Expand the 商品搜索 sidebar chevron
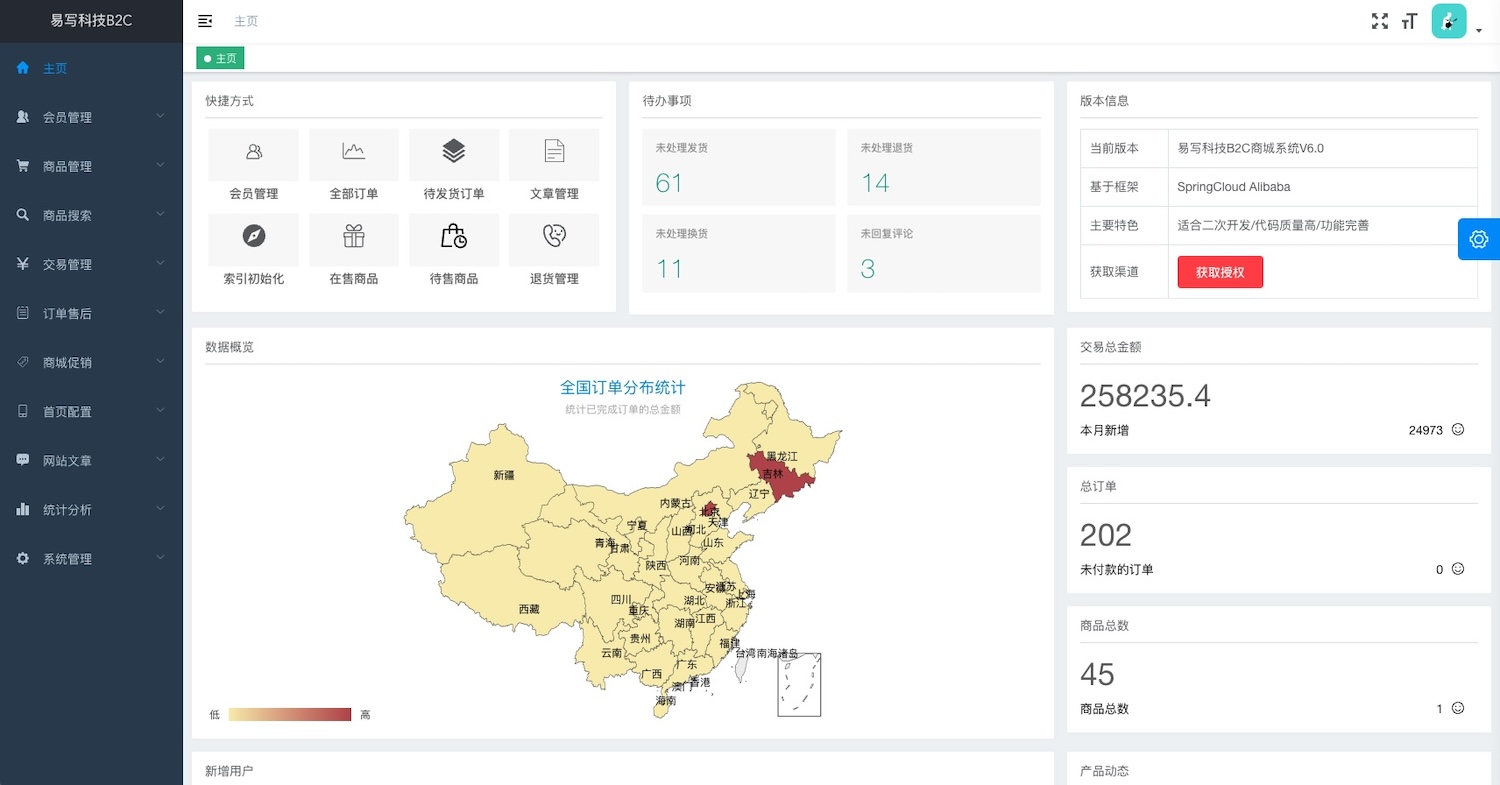This screenshot has width=1500, height=785. (x=161, y=215)
